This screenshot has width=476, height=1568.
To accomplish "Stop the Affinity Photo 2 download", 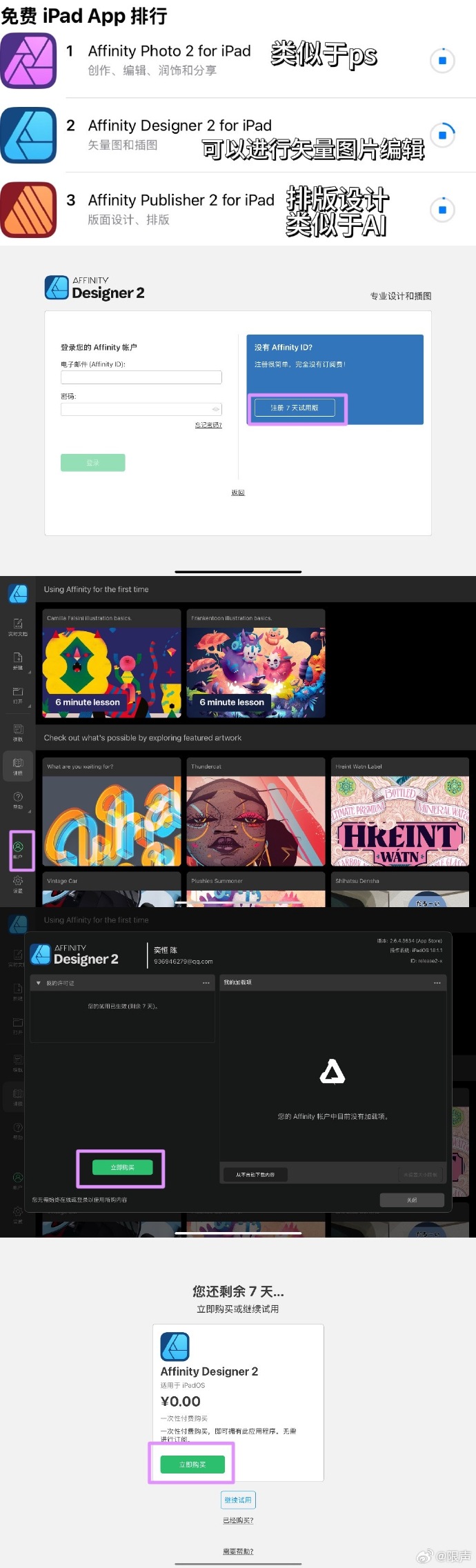I will (x=442, y=61).
